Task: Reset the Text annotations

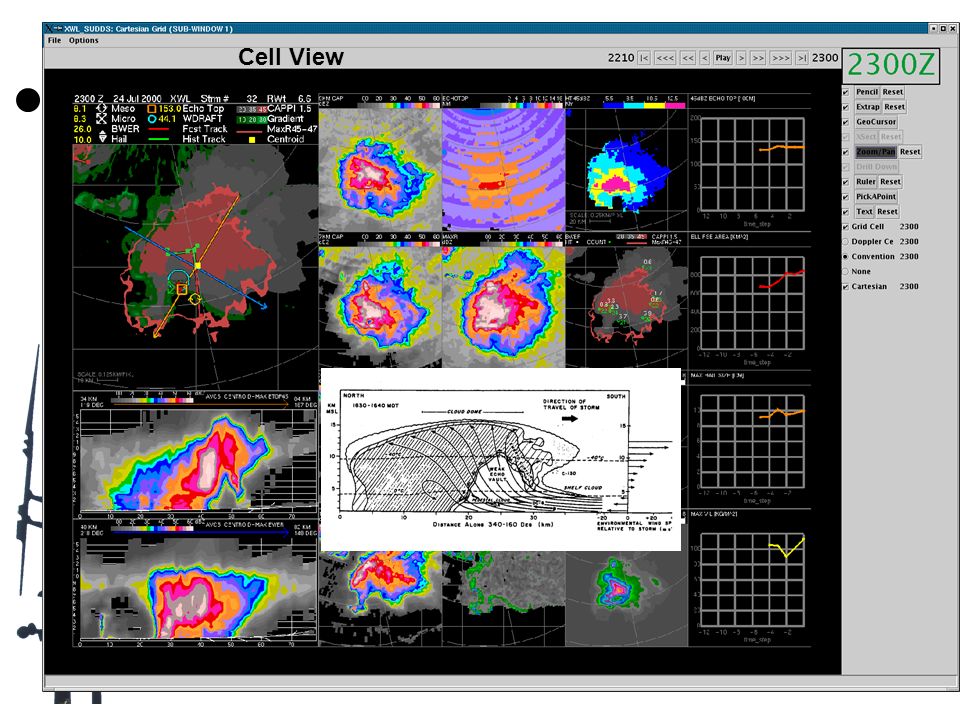Action: pyautogui.click(x=887, y=212)
